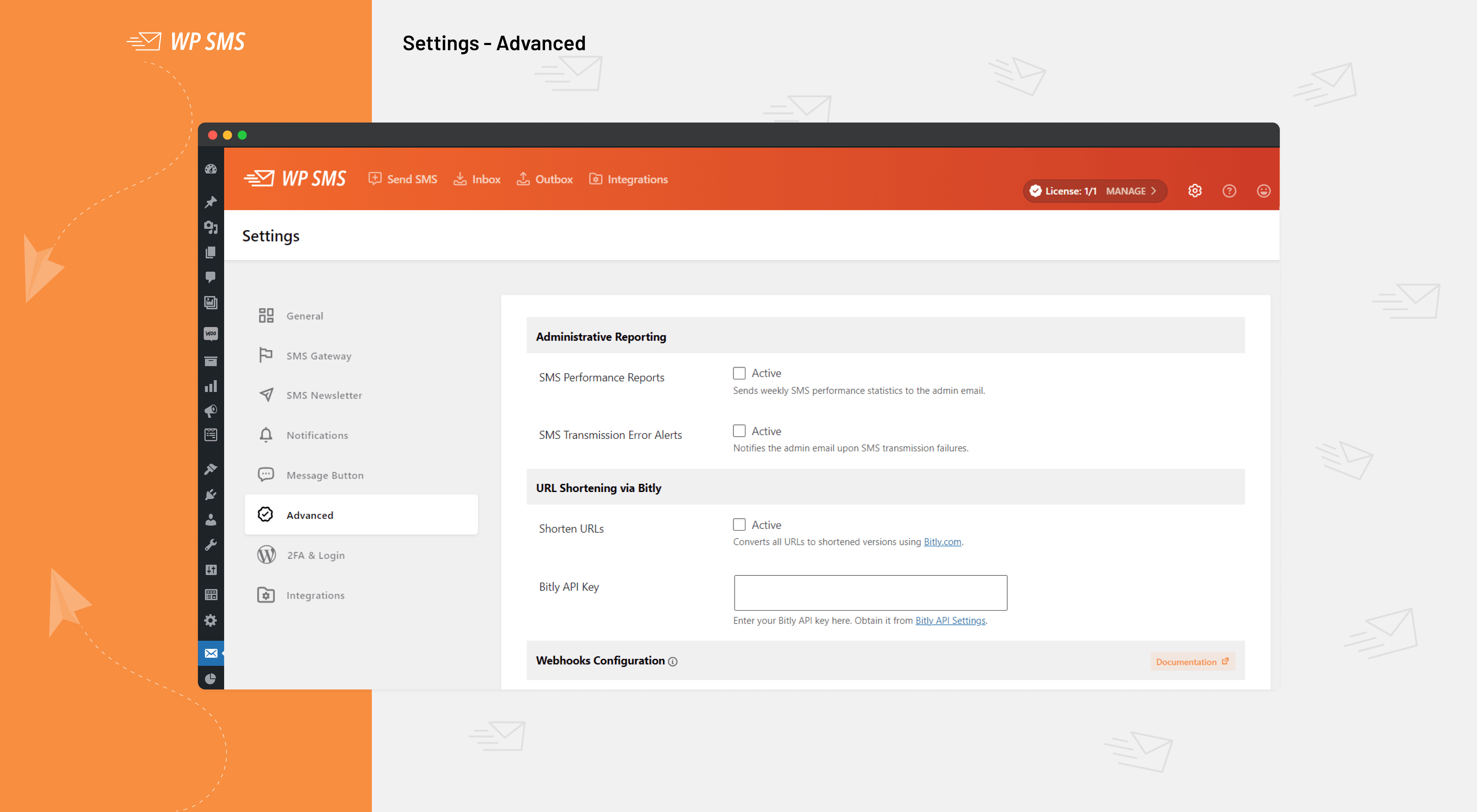Viewport: 1477px width, 812px height.
Task: Check the Shorten URLs Active checkbox
Action: click(x=739, y=525)
